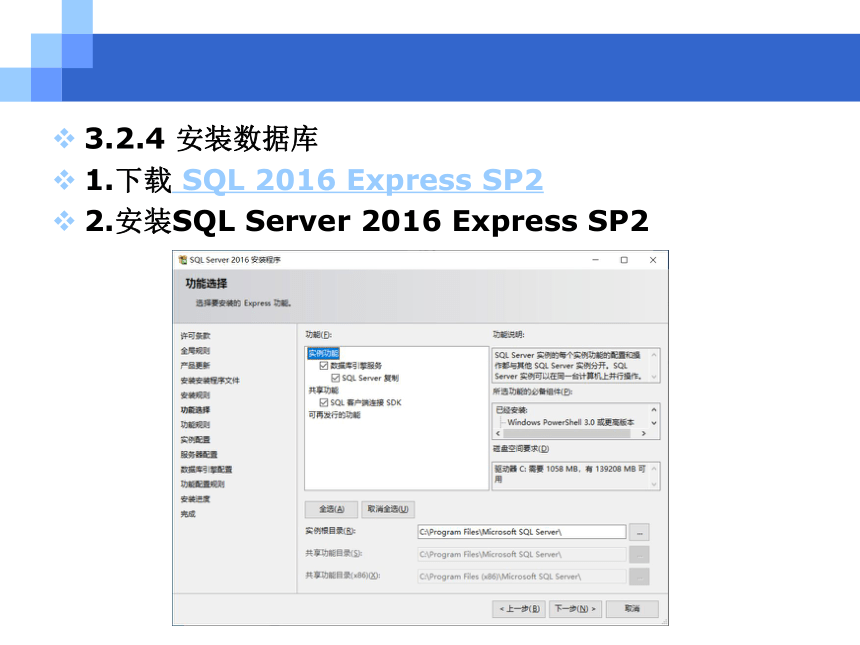Click right arrow of prerequisites horizontal scrollbar
The width and height of the screenshot is (860, 645).
pos(644,433)
